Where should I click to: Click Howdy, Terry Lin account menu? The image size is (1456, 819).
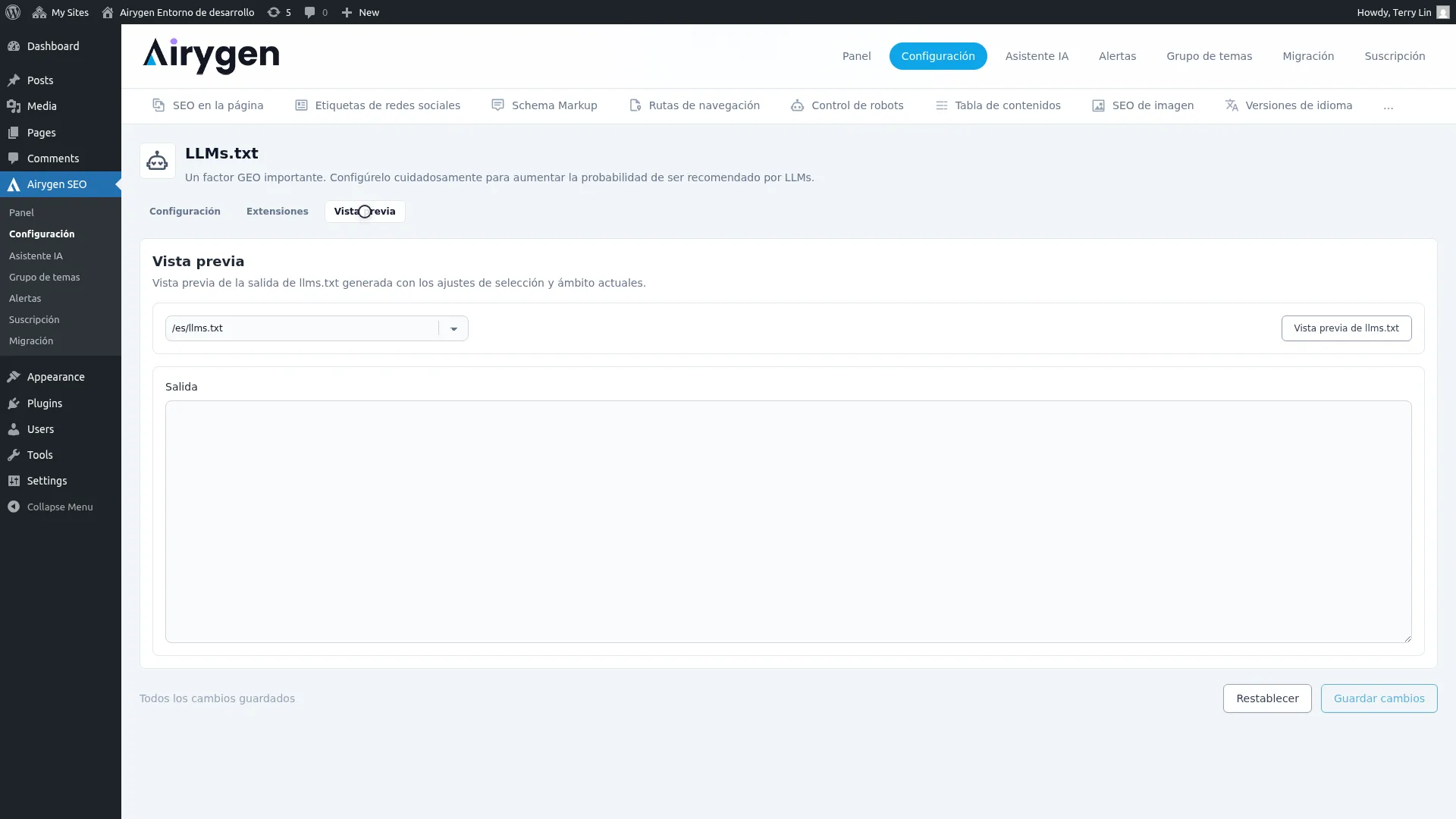[1402, 12]
